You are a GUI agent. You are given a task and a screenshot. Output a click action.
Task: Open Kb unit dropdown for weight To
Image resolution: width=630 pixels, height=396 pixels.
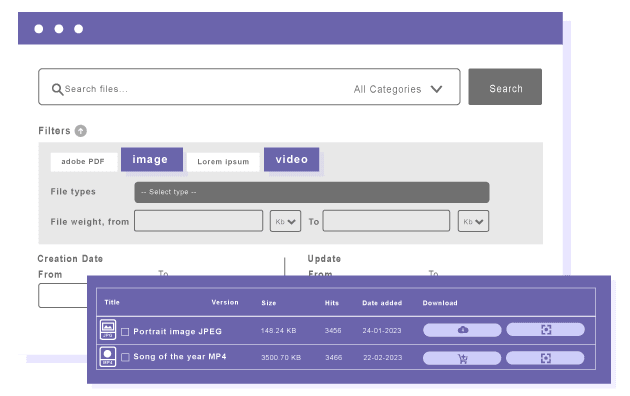tap(473, 221)
